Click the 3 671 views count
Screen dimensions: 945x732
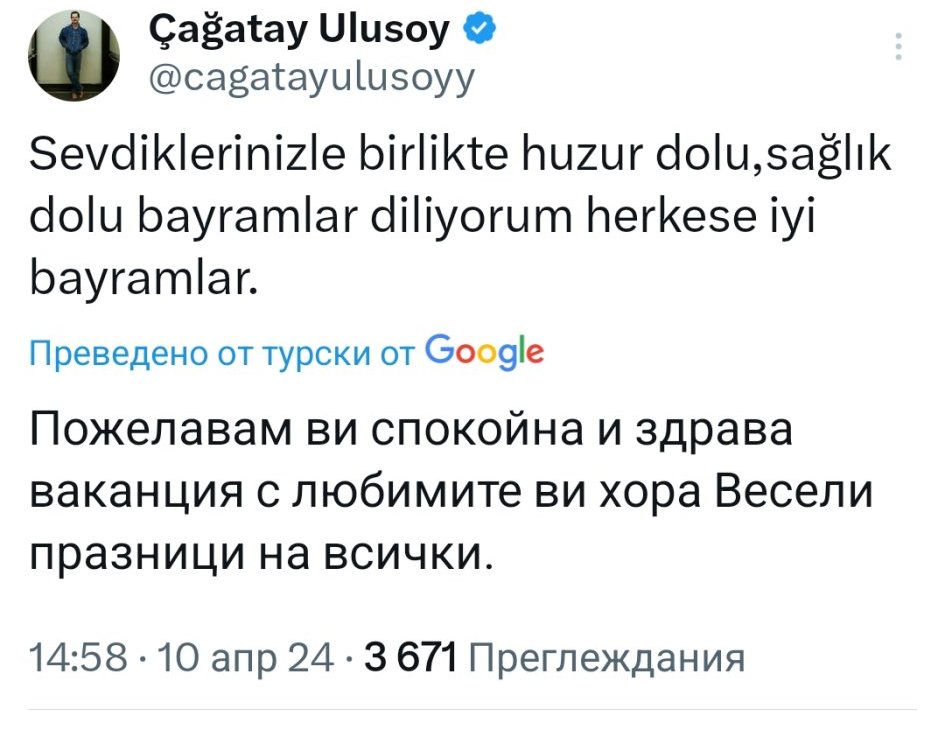[411, 659]
